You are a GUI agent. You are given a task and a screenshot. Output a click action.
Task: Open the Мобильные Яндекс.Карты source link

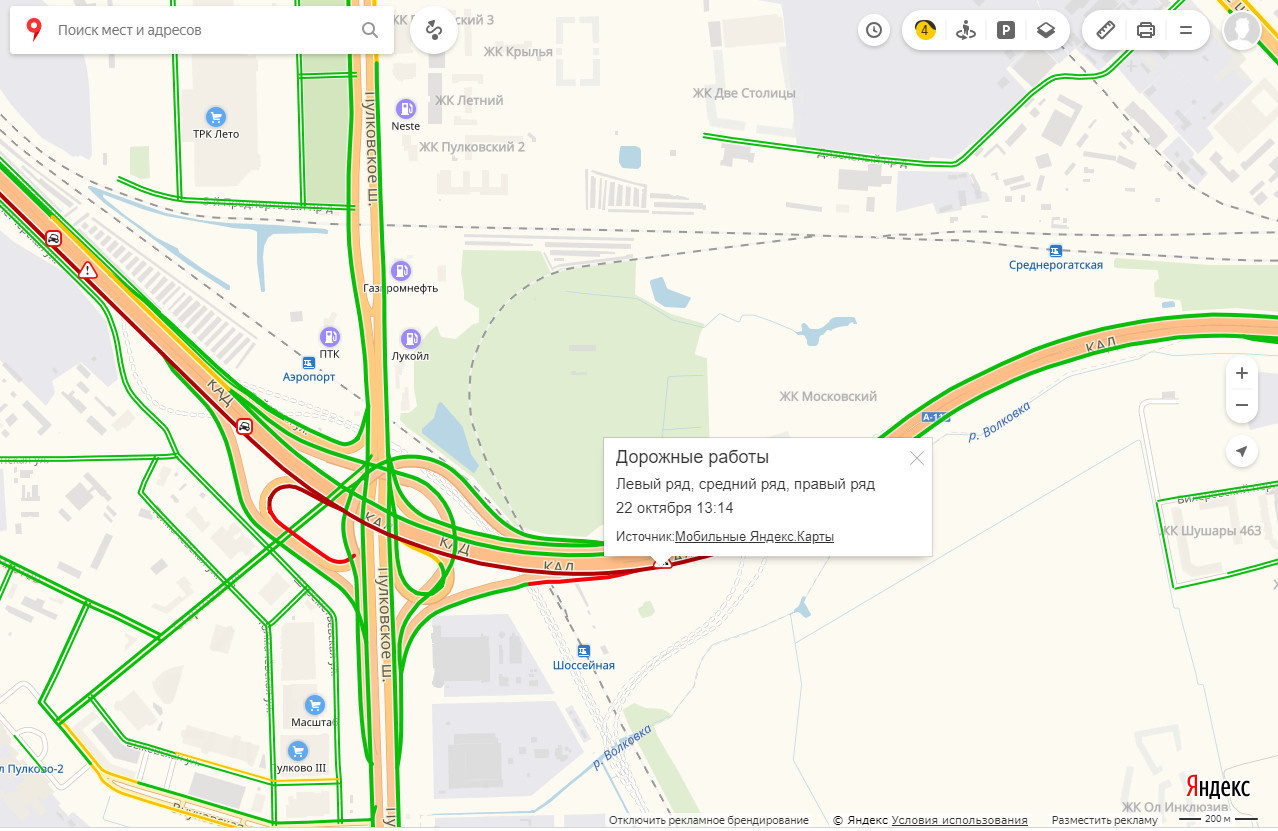(x=754, y=537)
